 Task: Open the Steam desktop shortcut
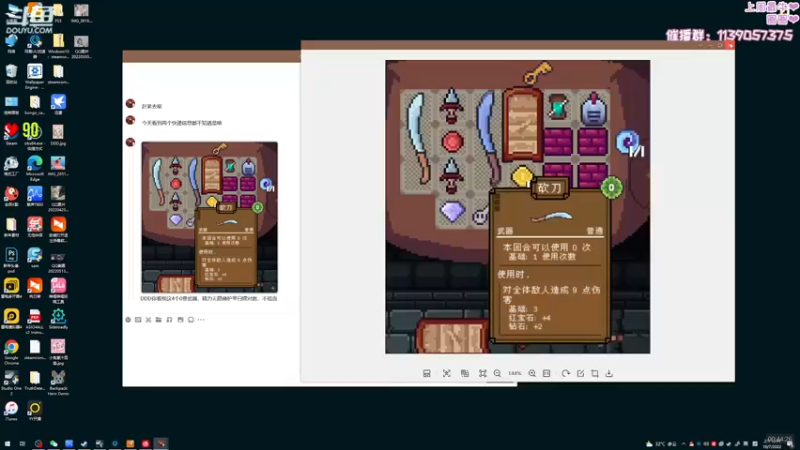(11, 134)
